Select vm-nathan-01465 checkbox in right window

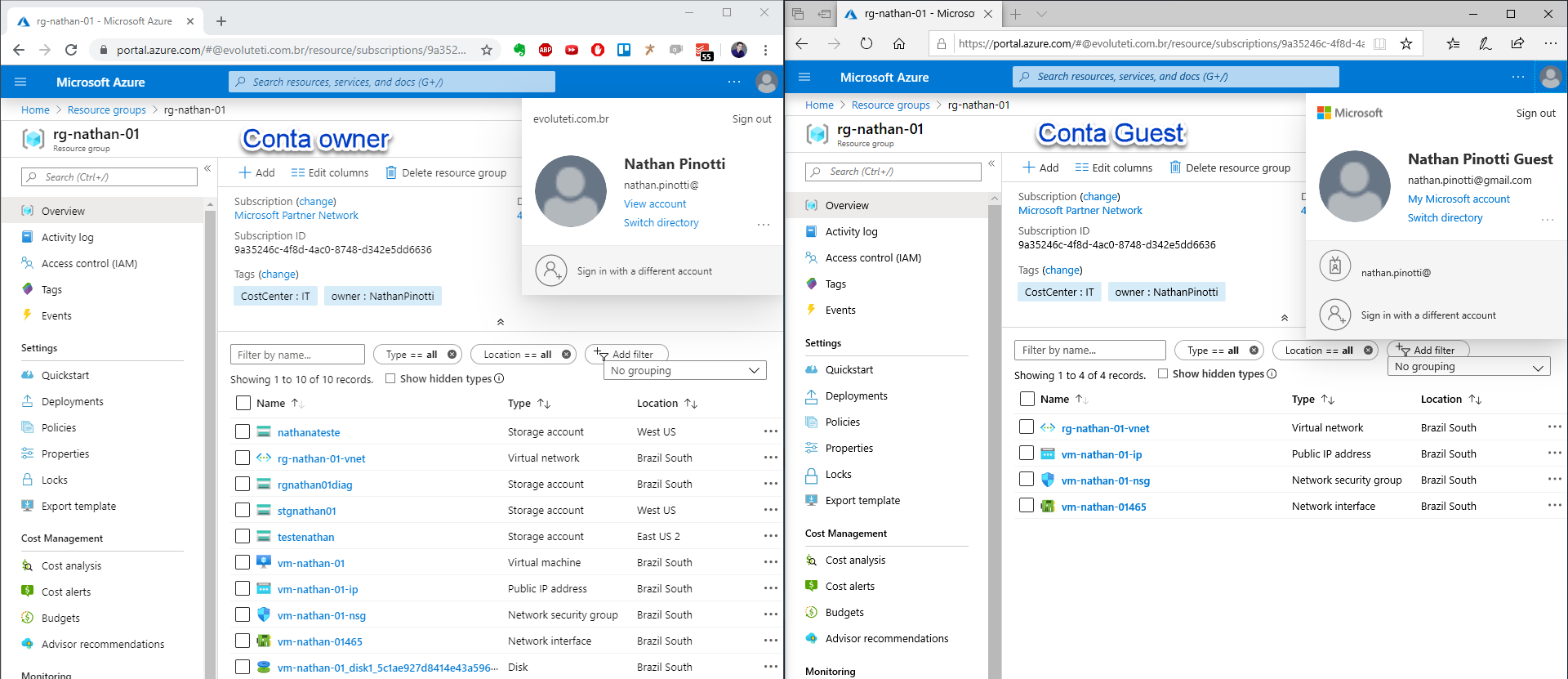coord(1027,505)
